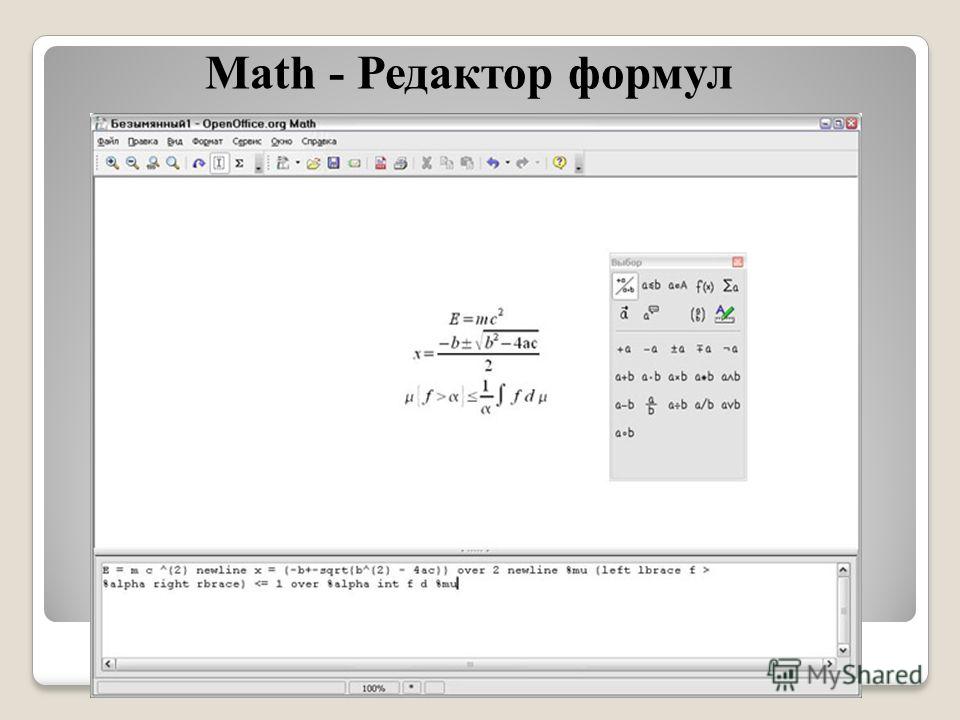Open the Правка menu
960x720 pixels.
click(143, 141)
